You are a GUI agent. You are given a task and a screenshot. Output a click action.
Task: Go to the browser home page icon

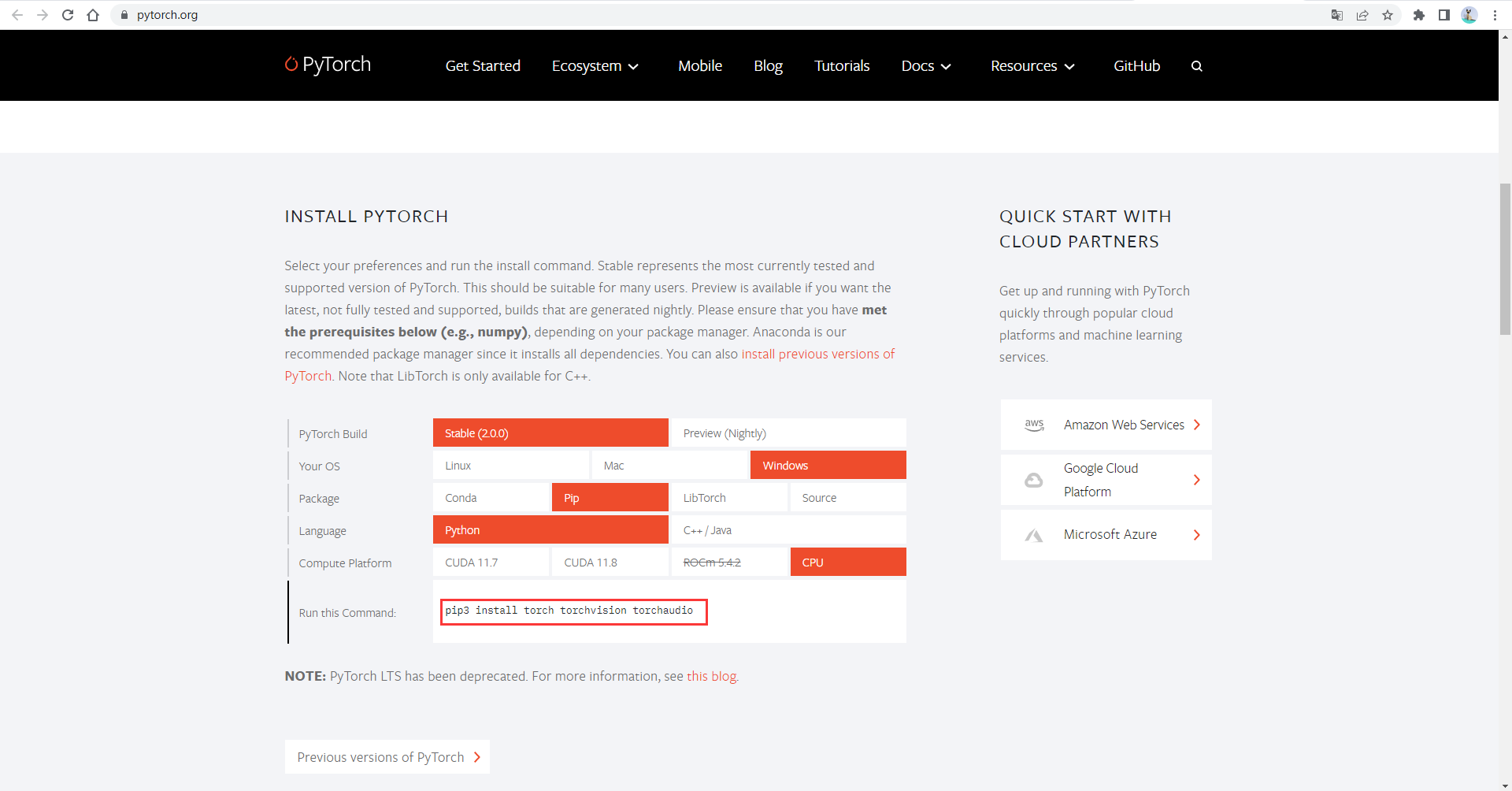[93, 15]
